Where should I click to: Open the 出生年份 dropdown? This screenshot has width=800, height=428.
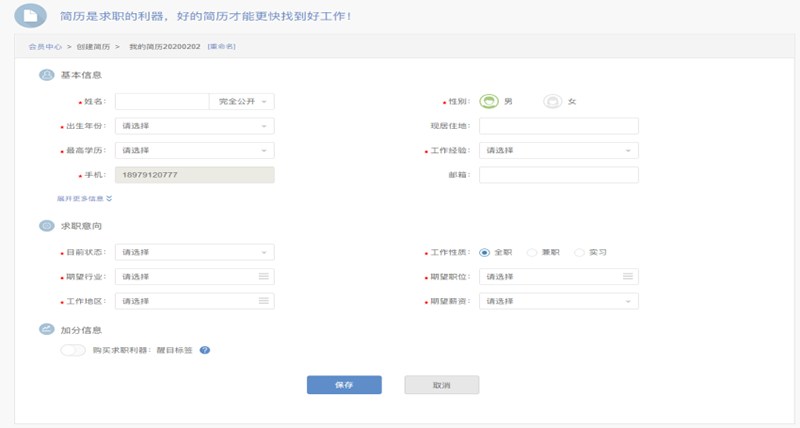(194, 126)
